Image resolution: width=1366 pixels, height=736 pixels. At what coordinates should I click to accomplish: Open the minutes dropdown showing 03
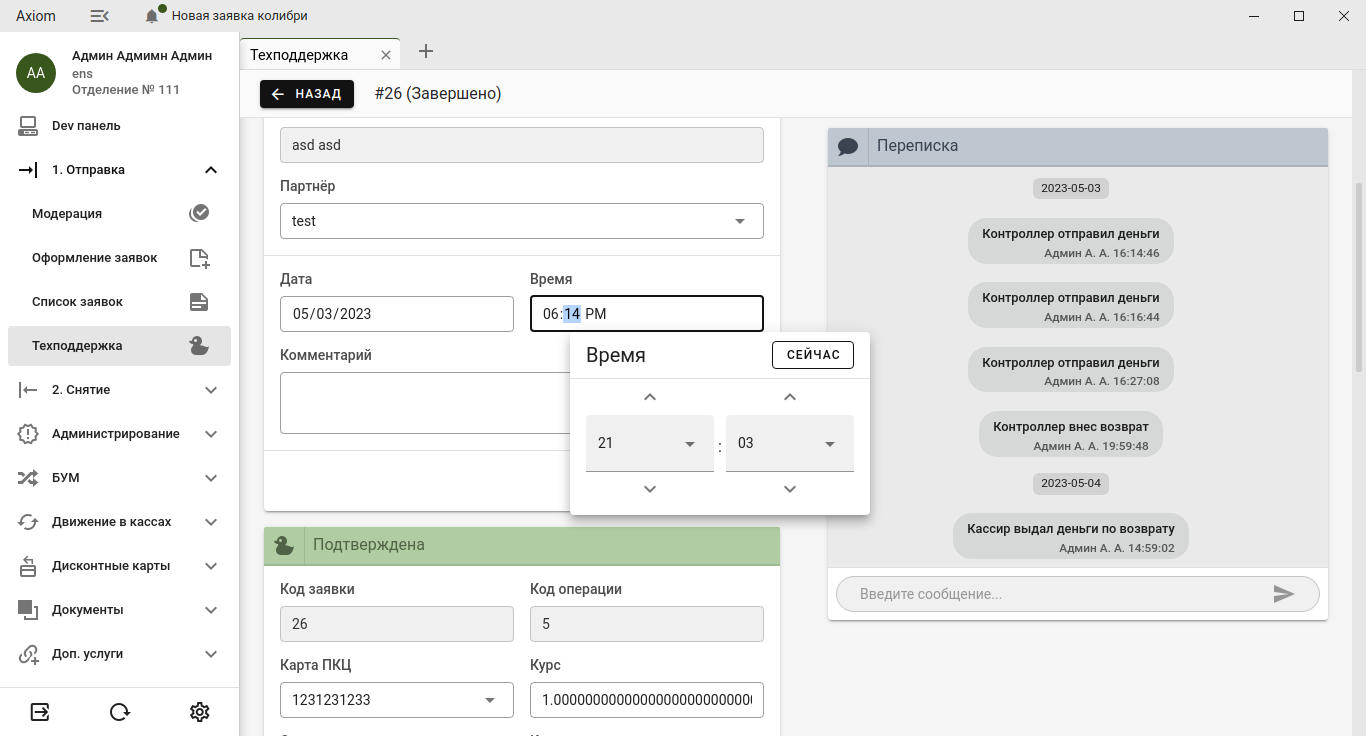point(790,443)
